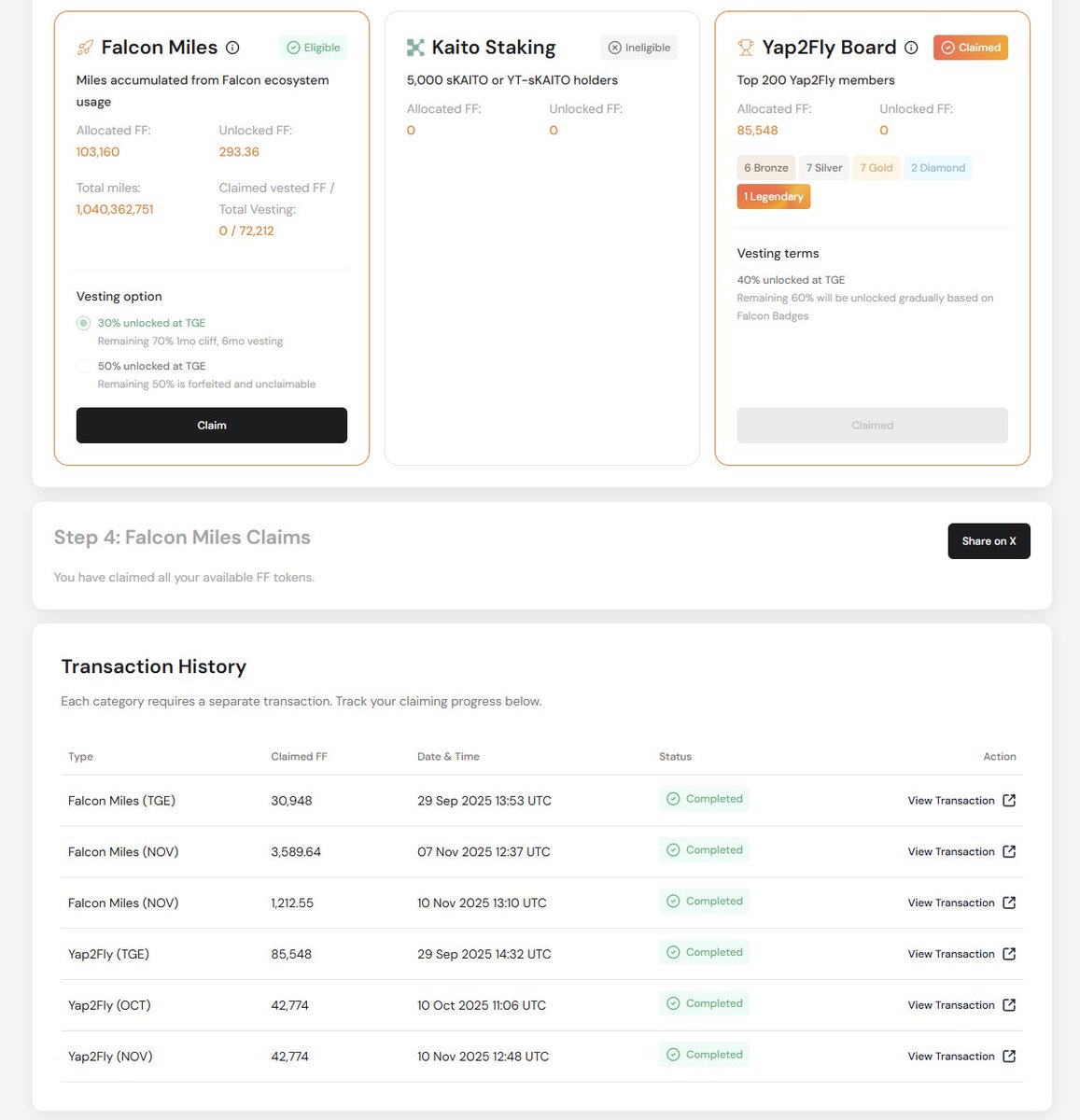Viewport: 1080px width, 1120px height.
Task: Click Total miles value 1,040,362,751
Action: pyautogui.click(x=115, y=210)
